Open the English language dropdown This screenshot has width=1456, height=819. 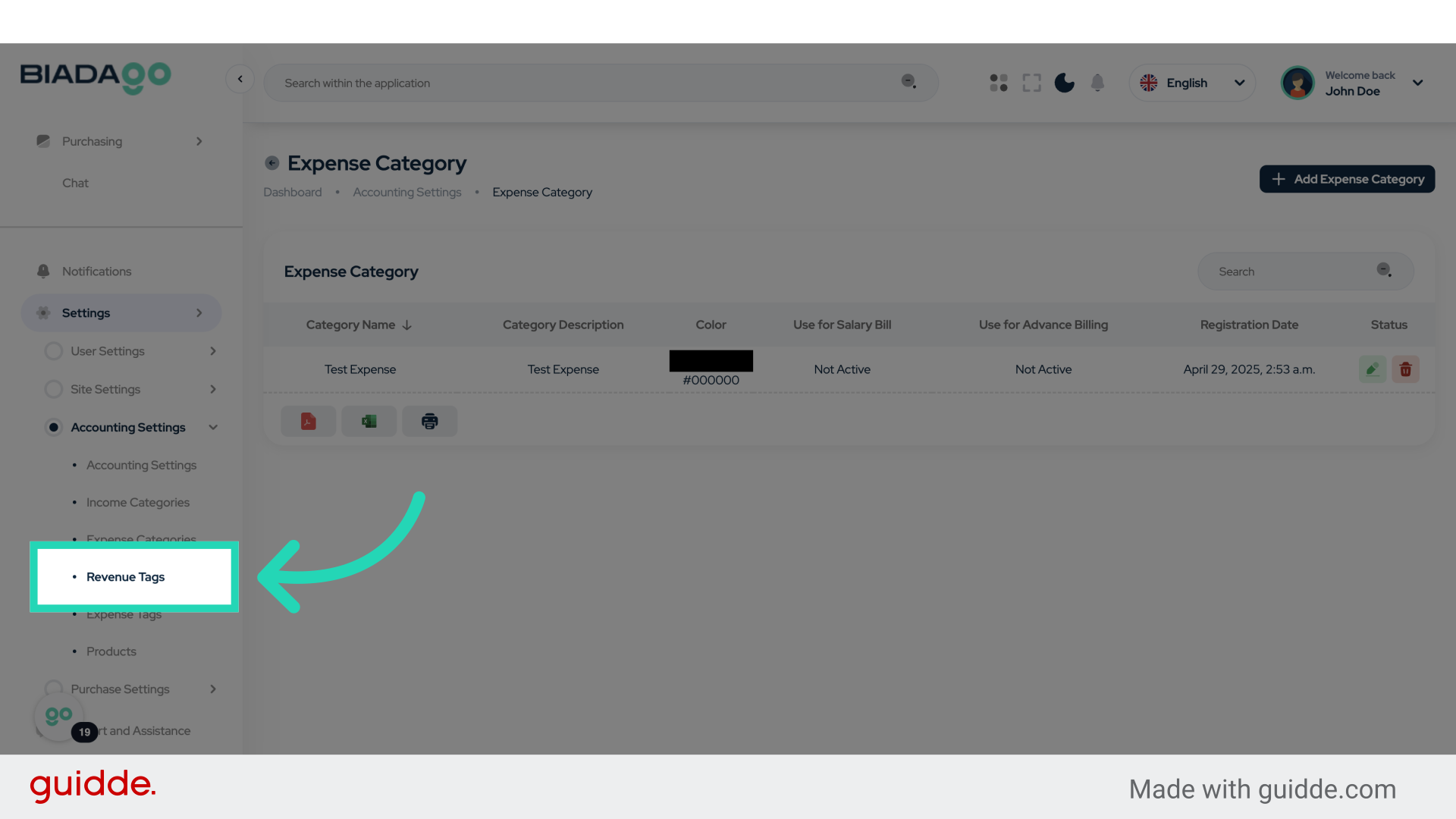1191,83
